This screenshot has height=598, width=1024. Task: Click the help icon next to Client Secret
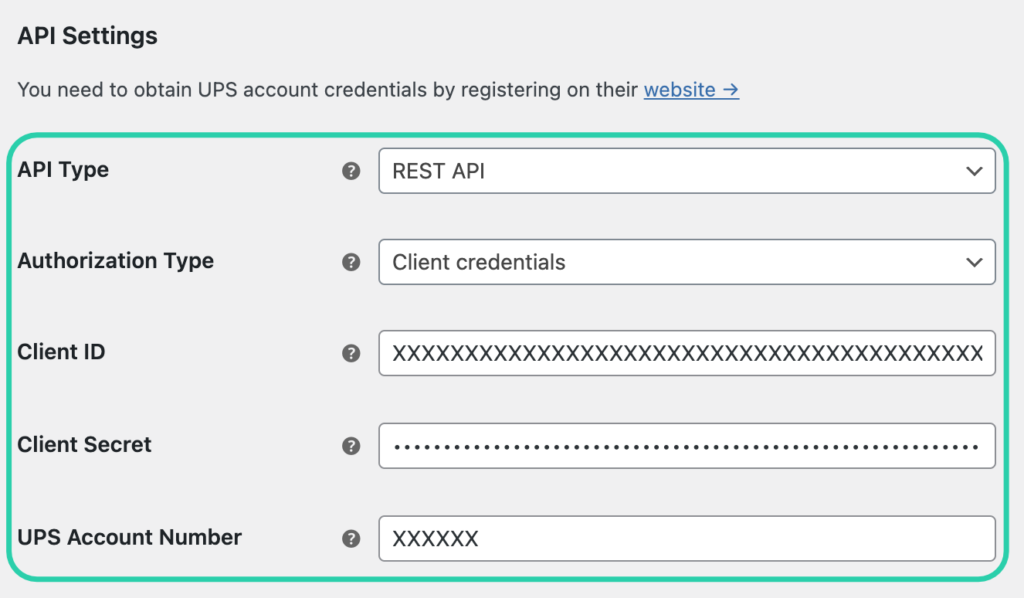tap(351, 446)
